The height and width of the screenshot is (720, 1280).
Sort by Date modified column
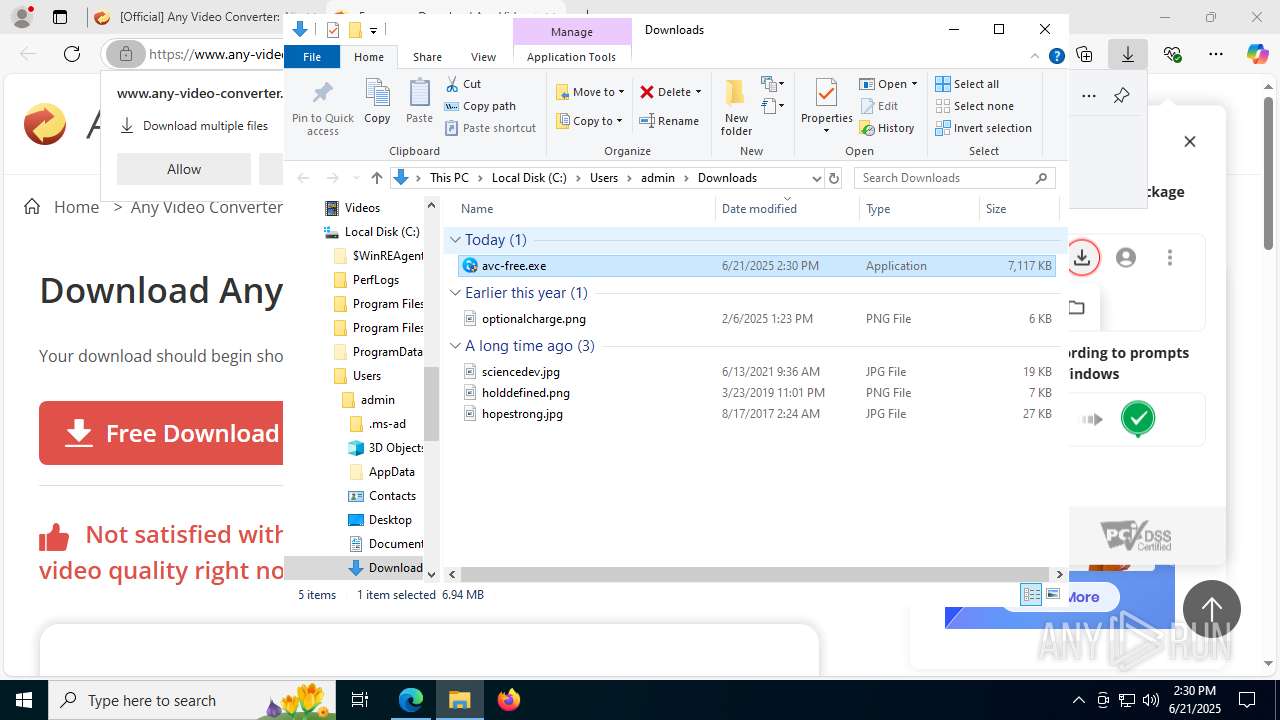787,208
